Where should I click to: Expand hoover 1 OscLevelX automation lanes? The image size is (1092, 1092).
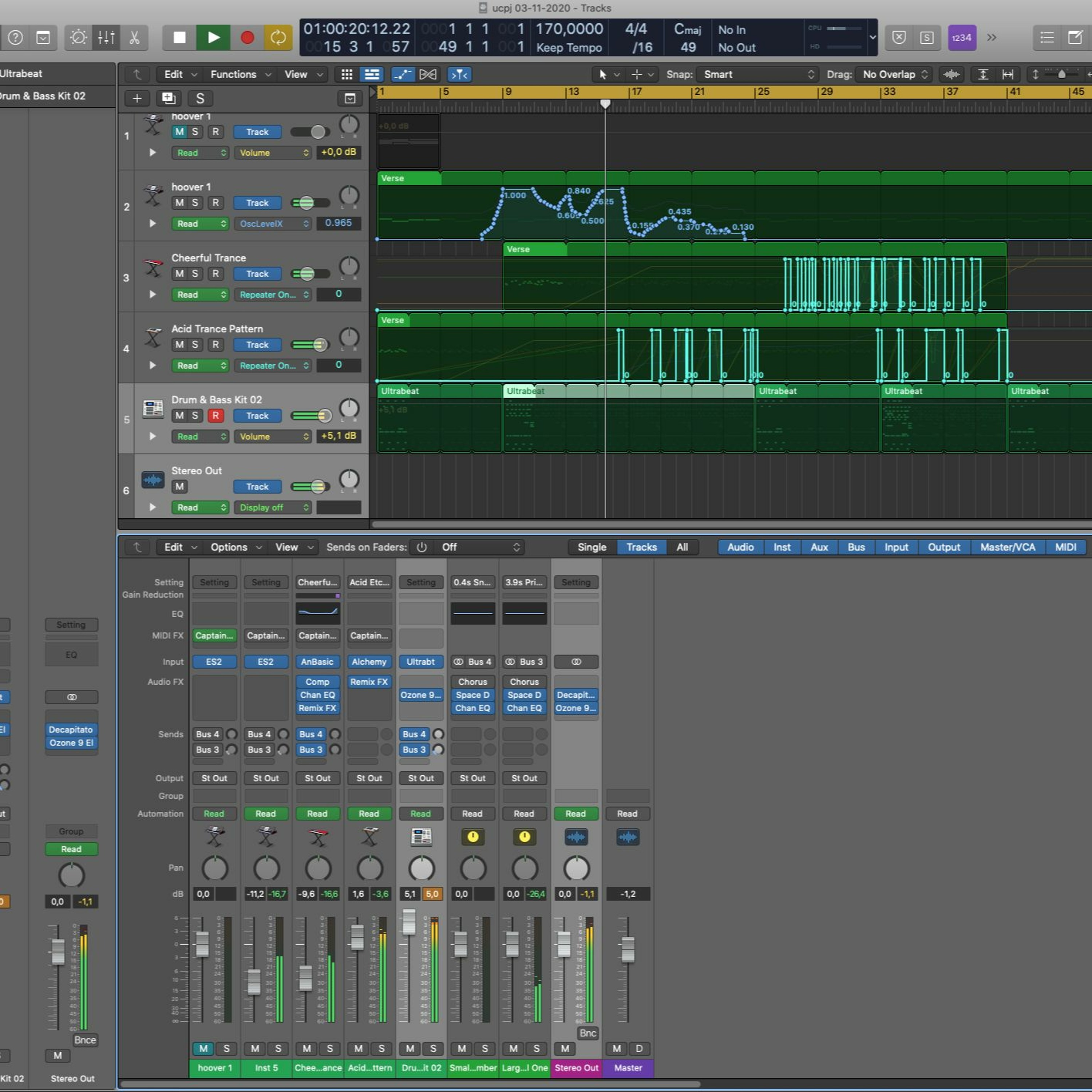(152, 223)
